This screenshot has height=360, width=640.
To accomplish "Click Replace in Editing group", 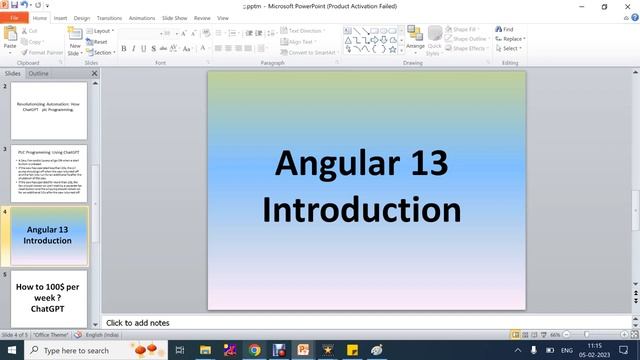I will coord(510,39).
